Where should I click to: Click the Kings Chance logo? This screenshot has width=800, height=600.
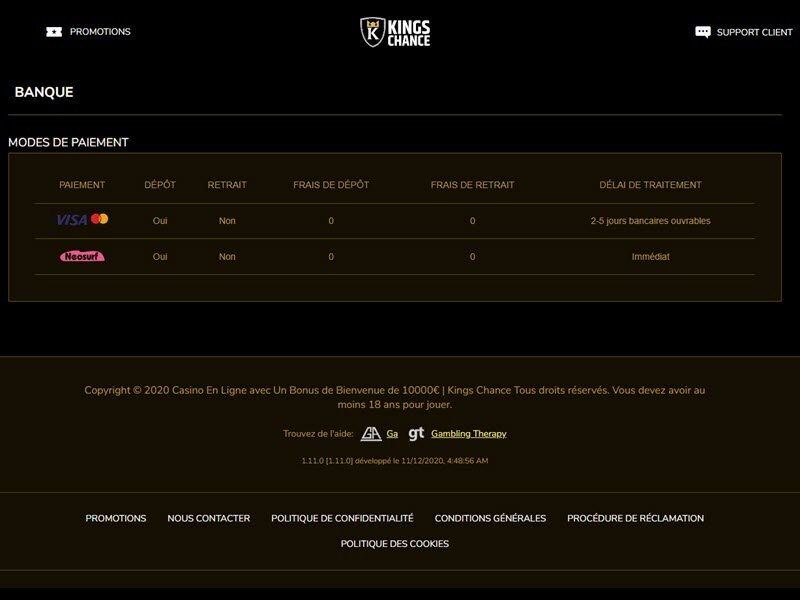[x=395, y=33]
